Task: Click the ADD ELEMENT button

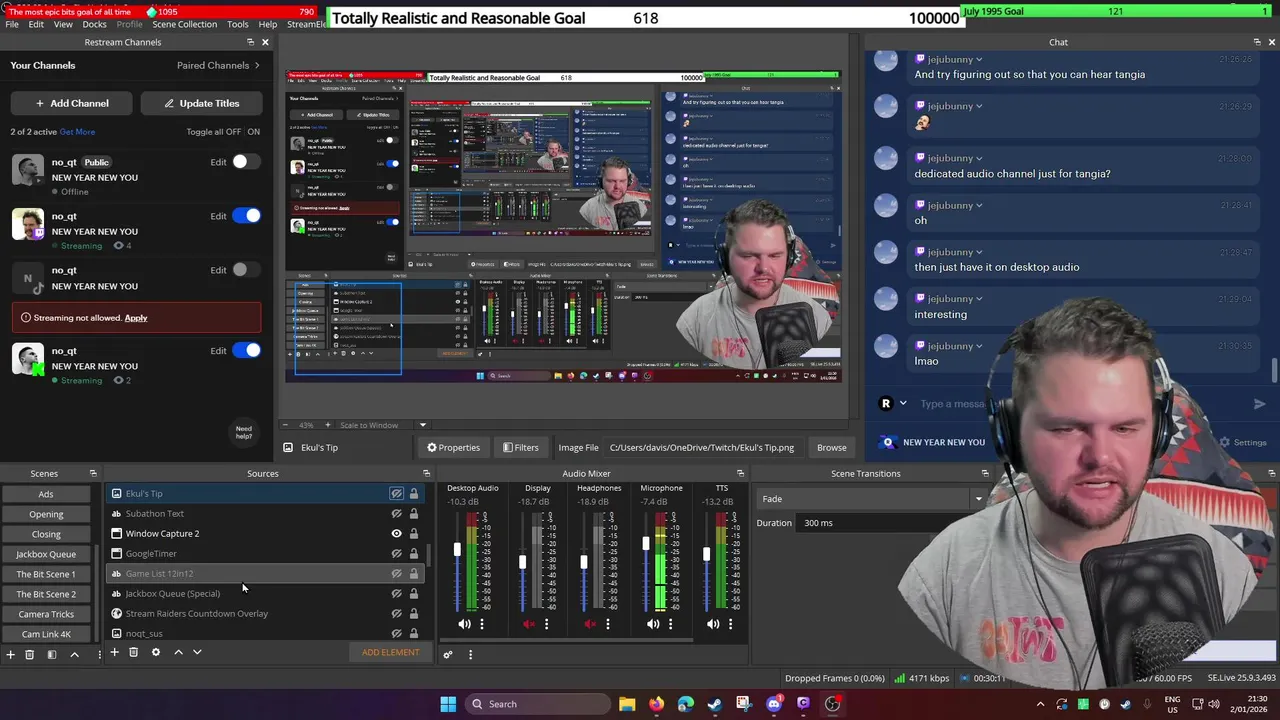Action: 391,653
